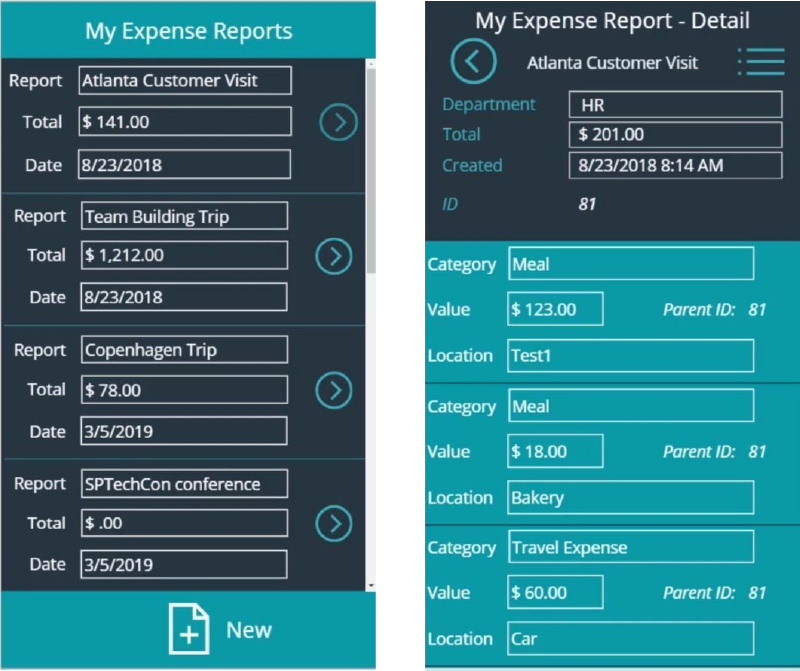Click Parent ID beside $ 123.00
The width and height of the screenshot is (800, 671).
[714, 309]
